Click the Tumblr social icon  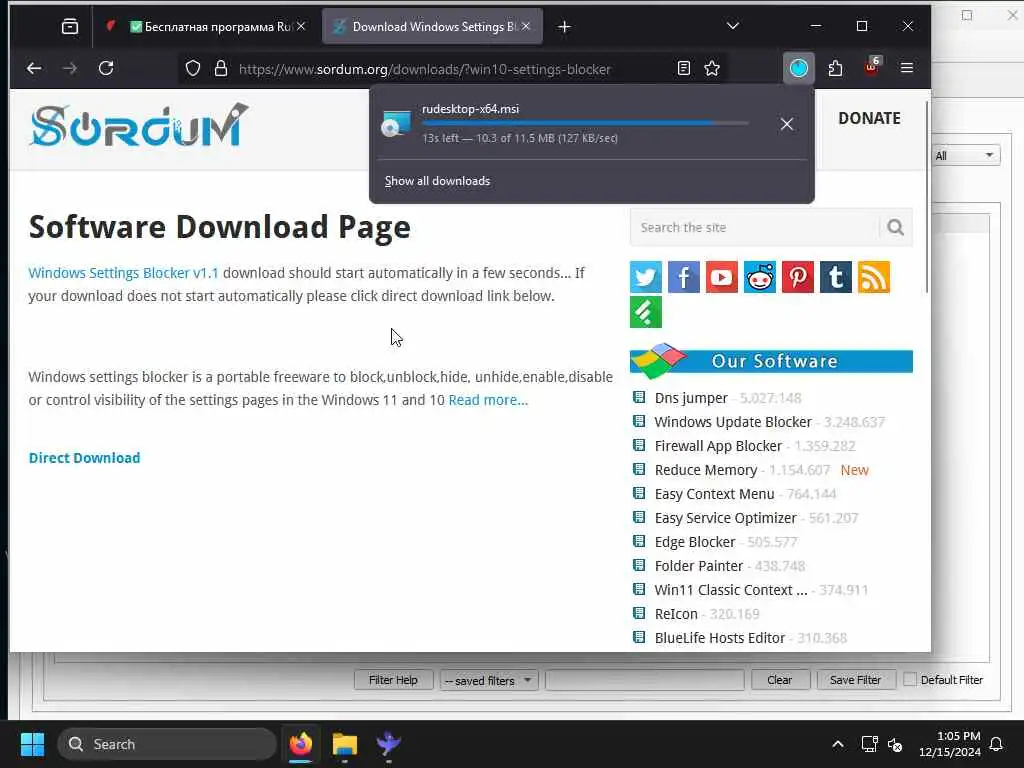[836, 277]
